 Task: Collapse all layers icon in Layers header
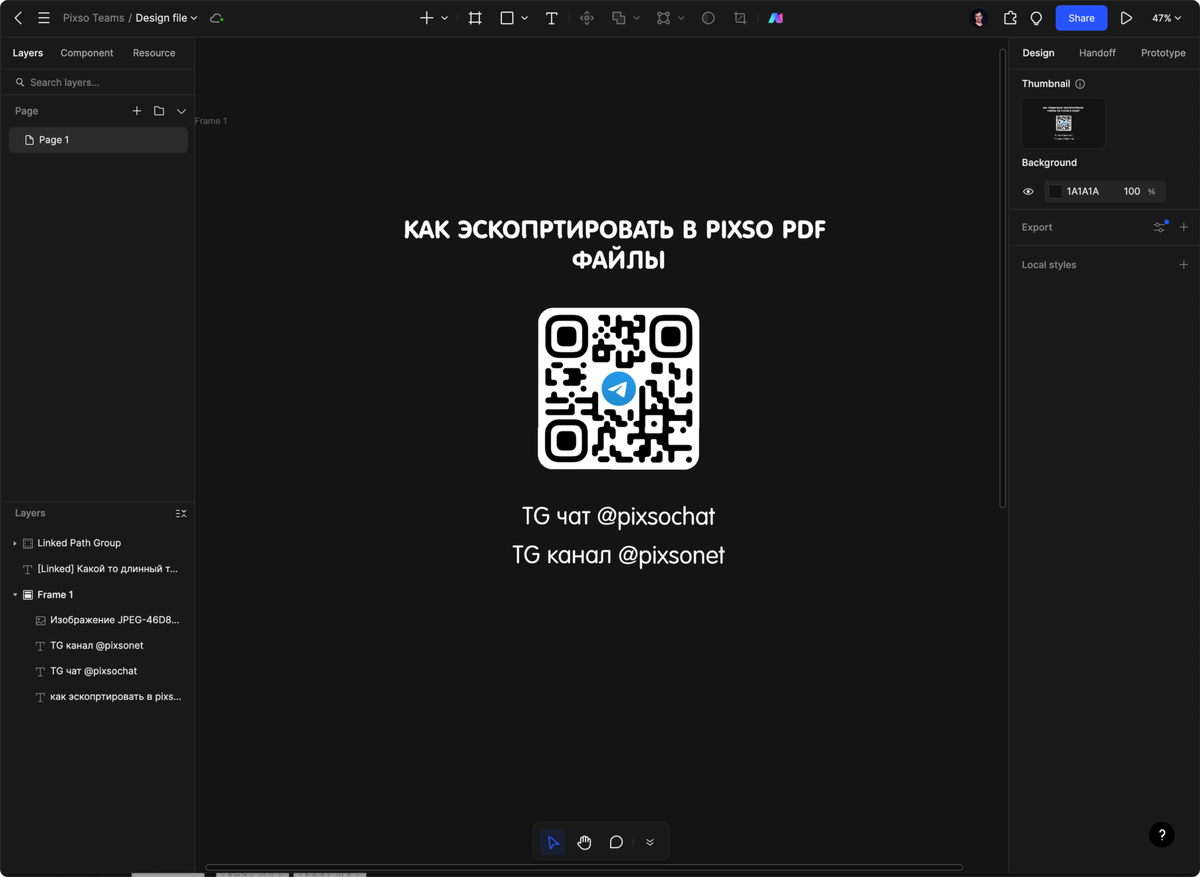(181, 513)
